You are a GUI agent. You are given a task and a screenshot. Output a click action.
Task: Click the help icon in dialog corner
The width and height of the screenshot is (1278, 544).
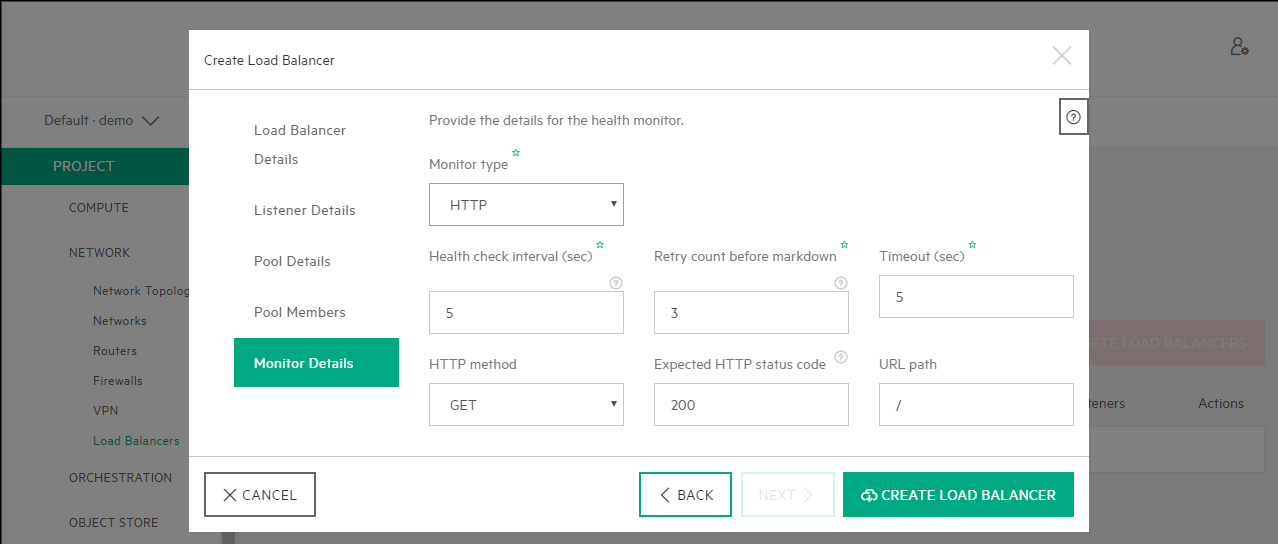(1073, 117)
